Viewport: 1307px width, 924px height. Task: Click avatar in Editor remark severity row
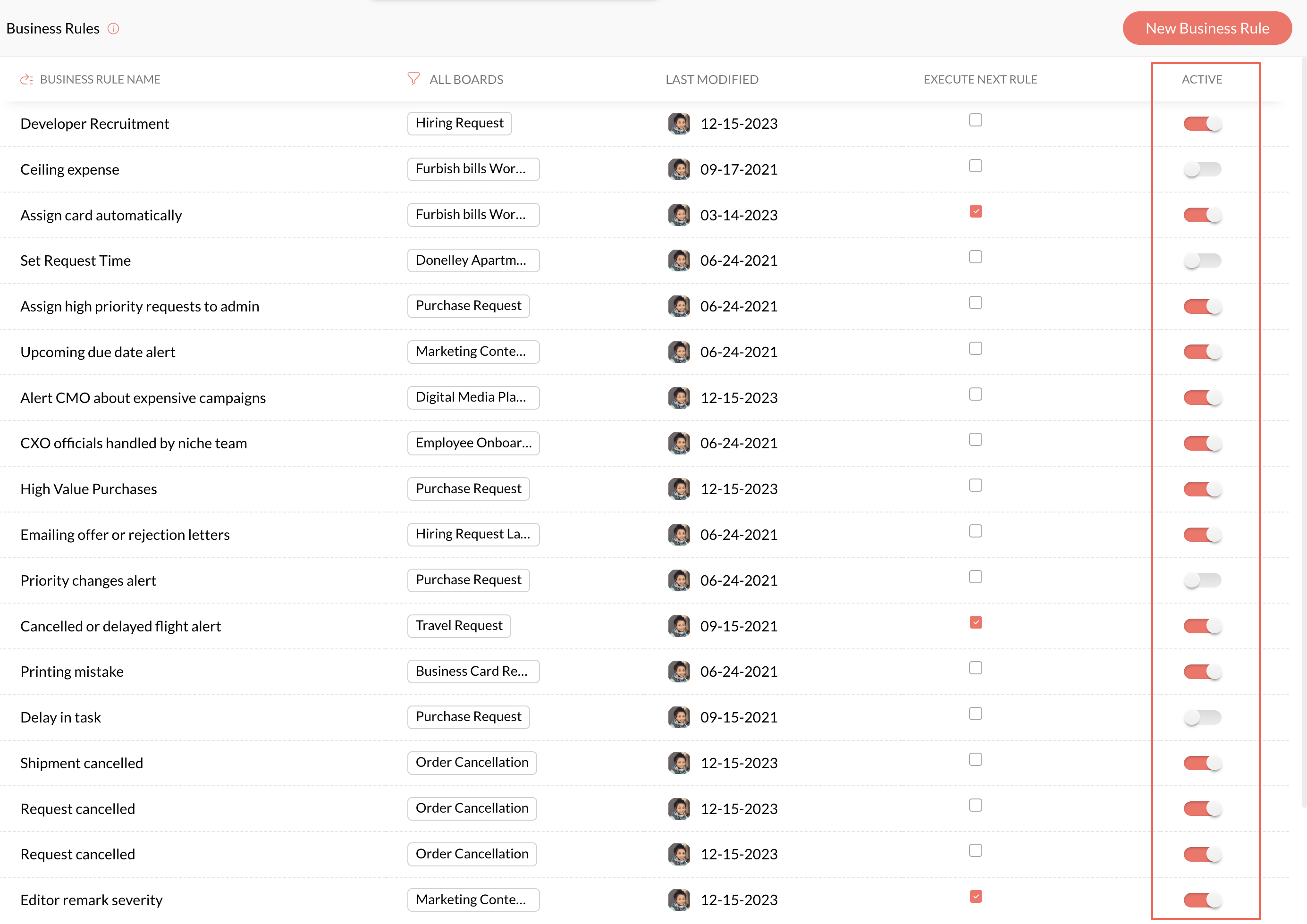679,900
